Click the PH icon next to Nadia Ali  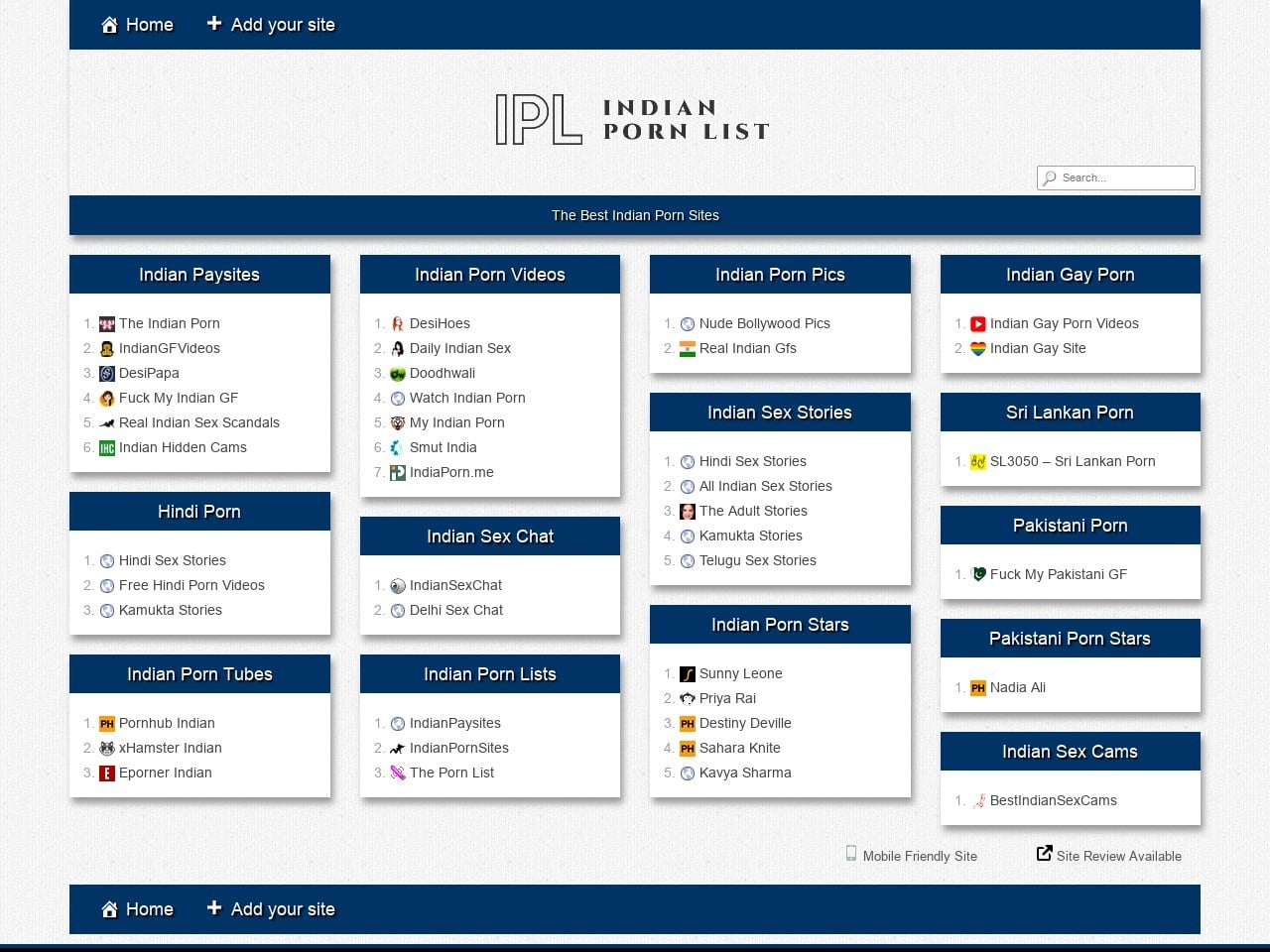[x=978, y=688]
